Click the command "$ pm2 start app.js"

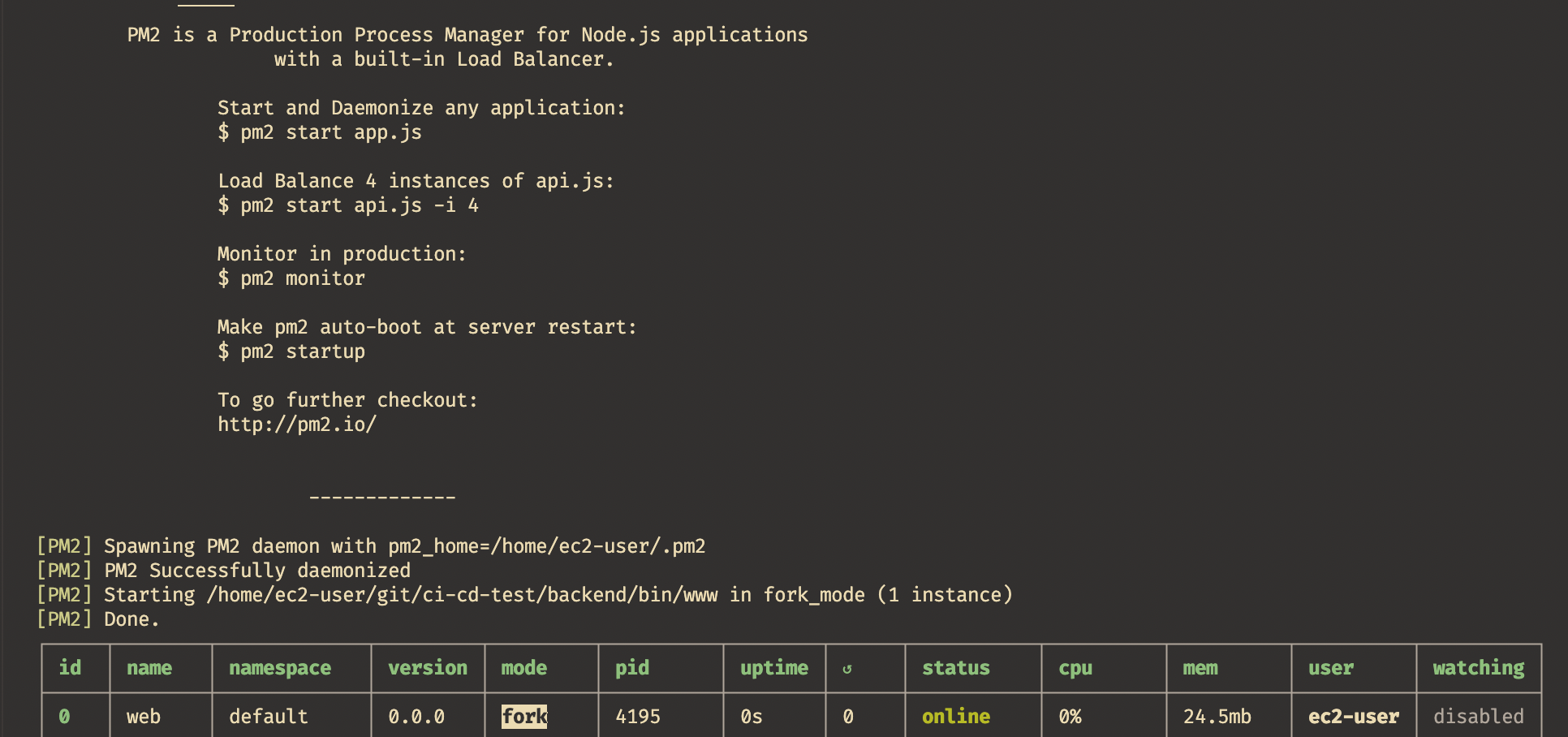320,132
